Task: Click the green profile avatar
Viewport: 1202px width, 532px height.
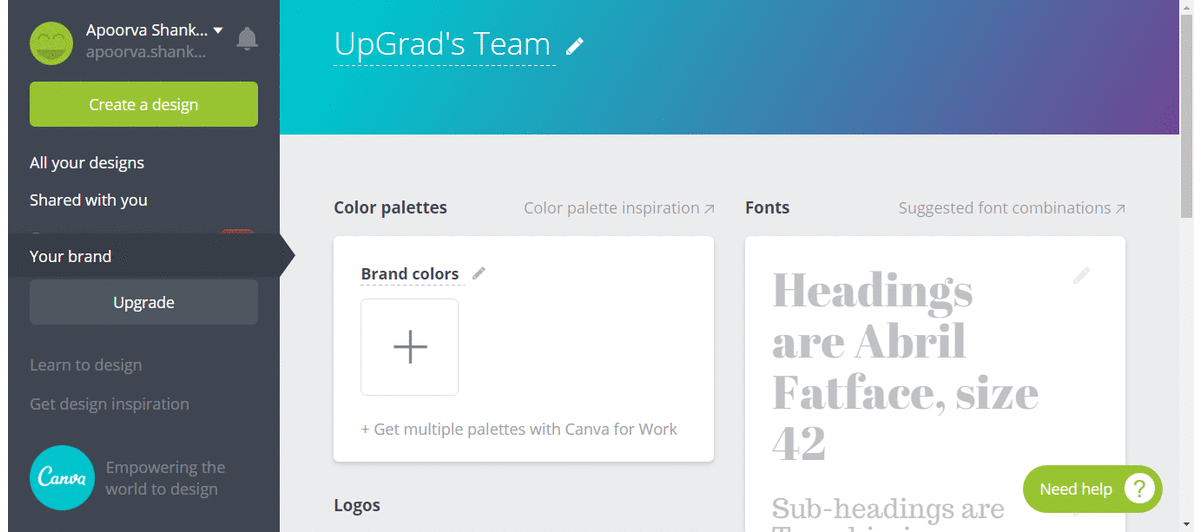Action: click(x=51, y=41)
